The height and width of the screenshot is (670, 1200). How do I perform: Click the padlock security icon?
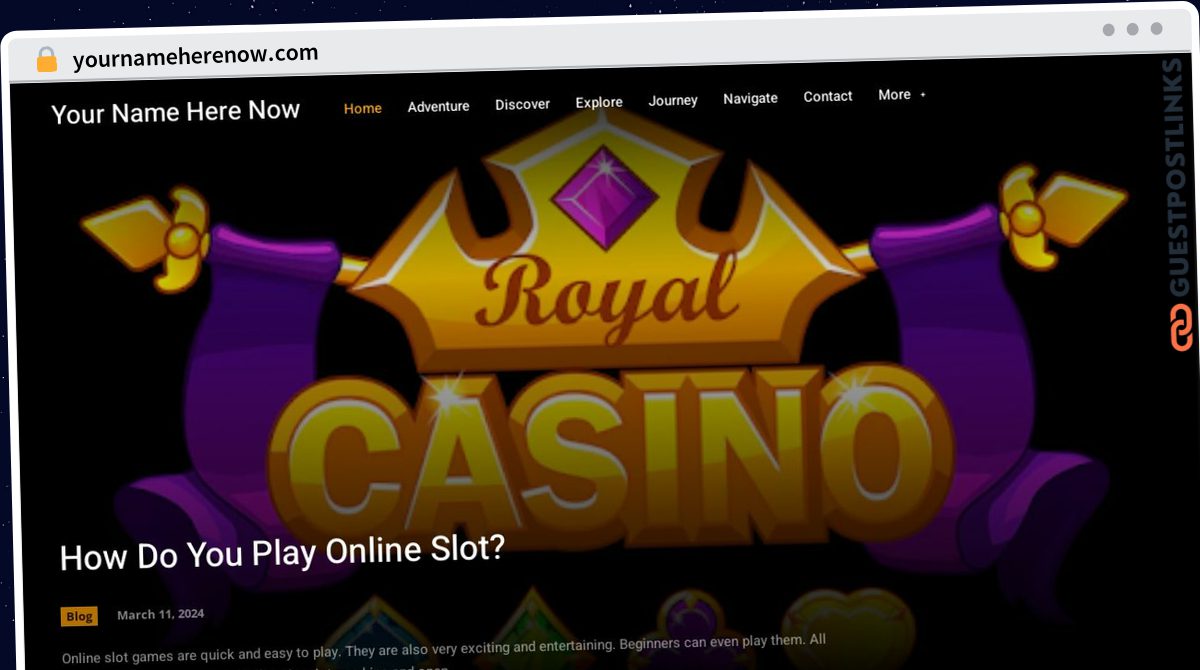[47, 60]
